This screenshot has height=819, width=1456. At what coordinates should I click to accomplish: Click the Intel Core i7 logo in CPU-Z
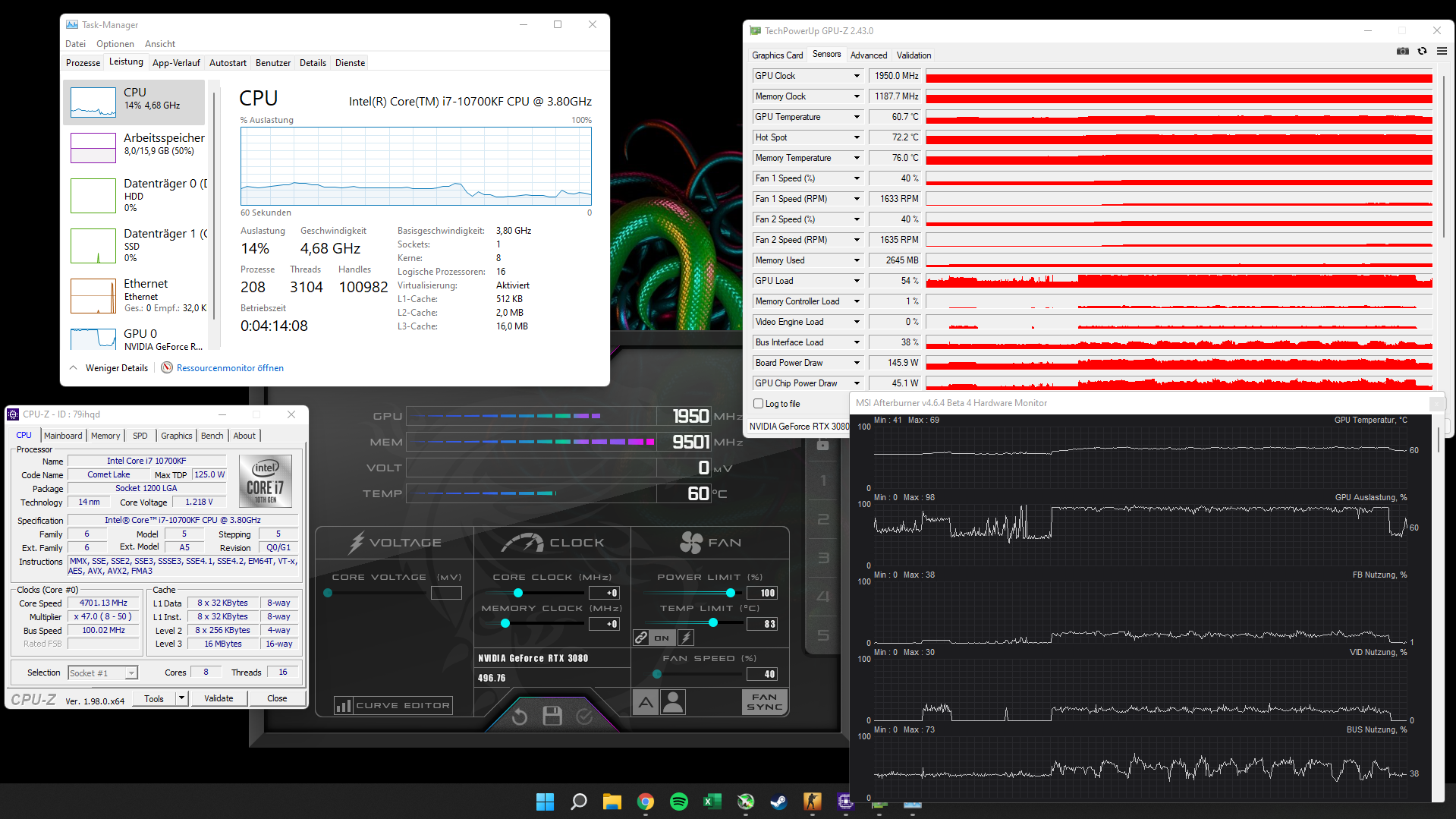pos(266,480)
